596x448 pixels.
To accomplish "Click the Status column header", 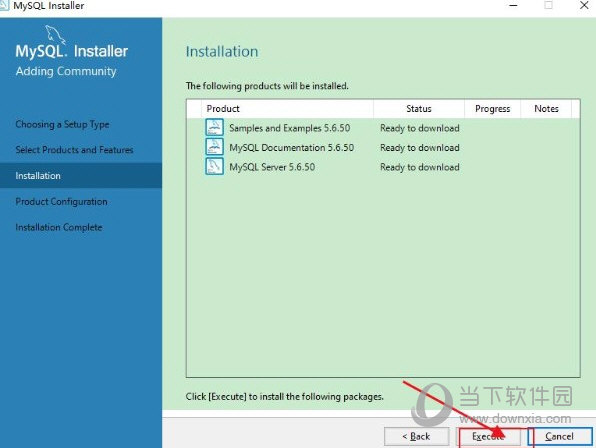I will pyautogui.click(x=419, y=109).
